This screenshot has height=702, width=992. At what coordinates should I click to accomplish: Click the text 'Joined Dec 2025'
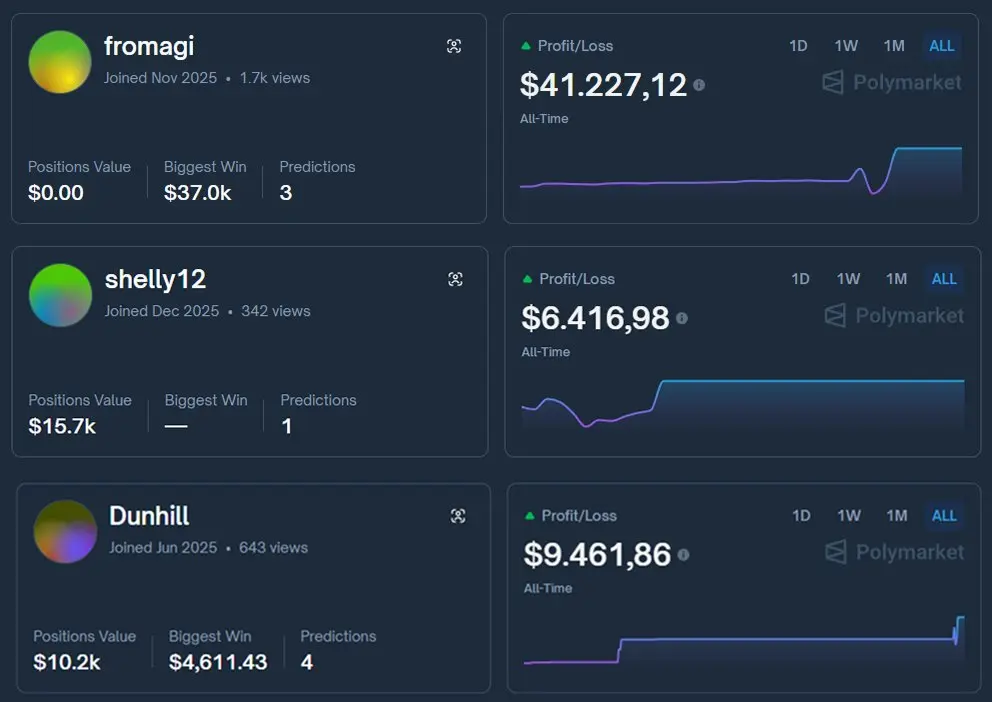(x=161, y=311)
